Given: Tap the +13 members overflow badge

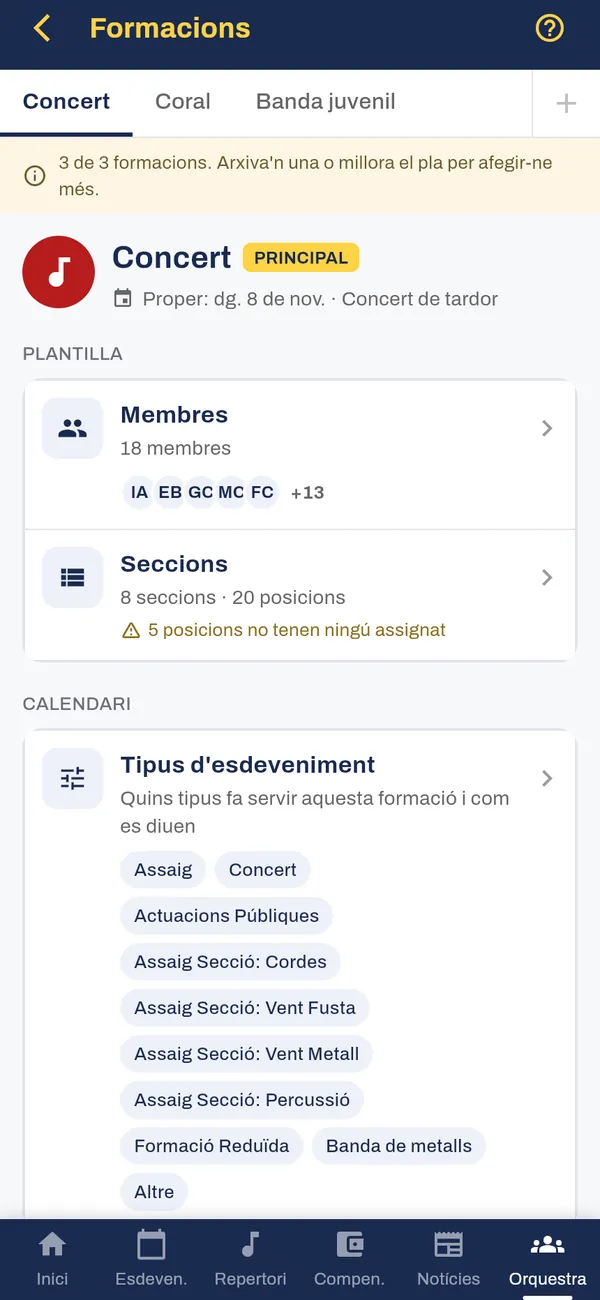Looking at the screenshot, I should click(307, 492).
